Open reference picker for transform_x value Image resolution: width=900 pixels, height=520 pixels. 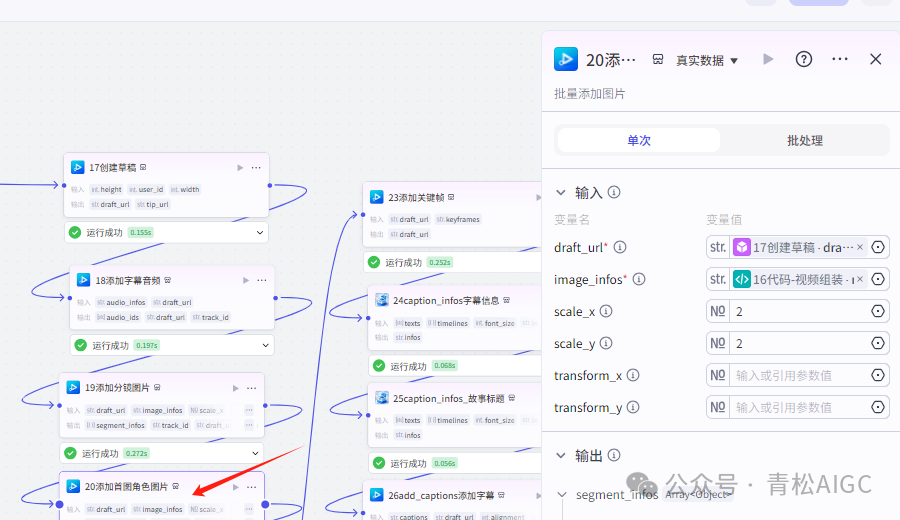(x=878, y=375)
